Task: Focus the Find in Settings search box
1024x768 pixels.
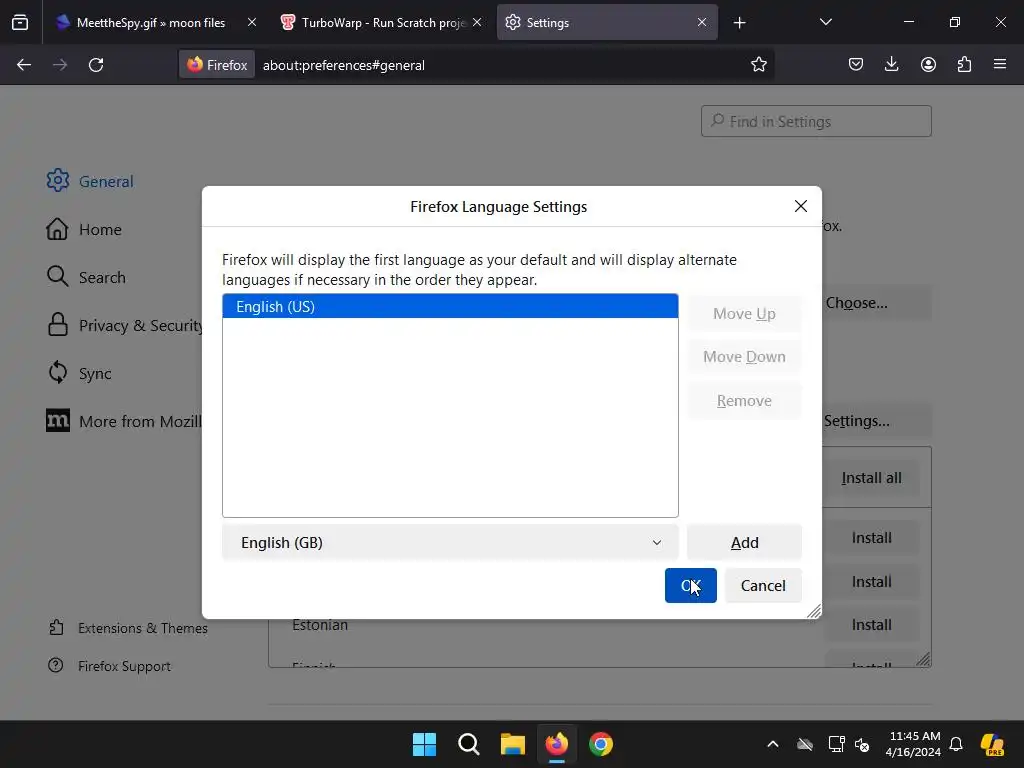Action: click(816, 121)
